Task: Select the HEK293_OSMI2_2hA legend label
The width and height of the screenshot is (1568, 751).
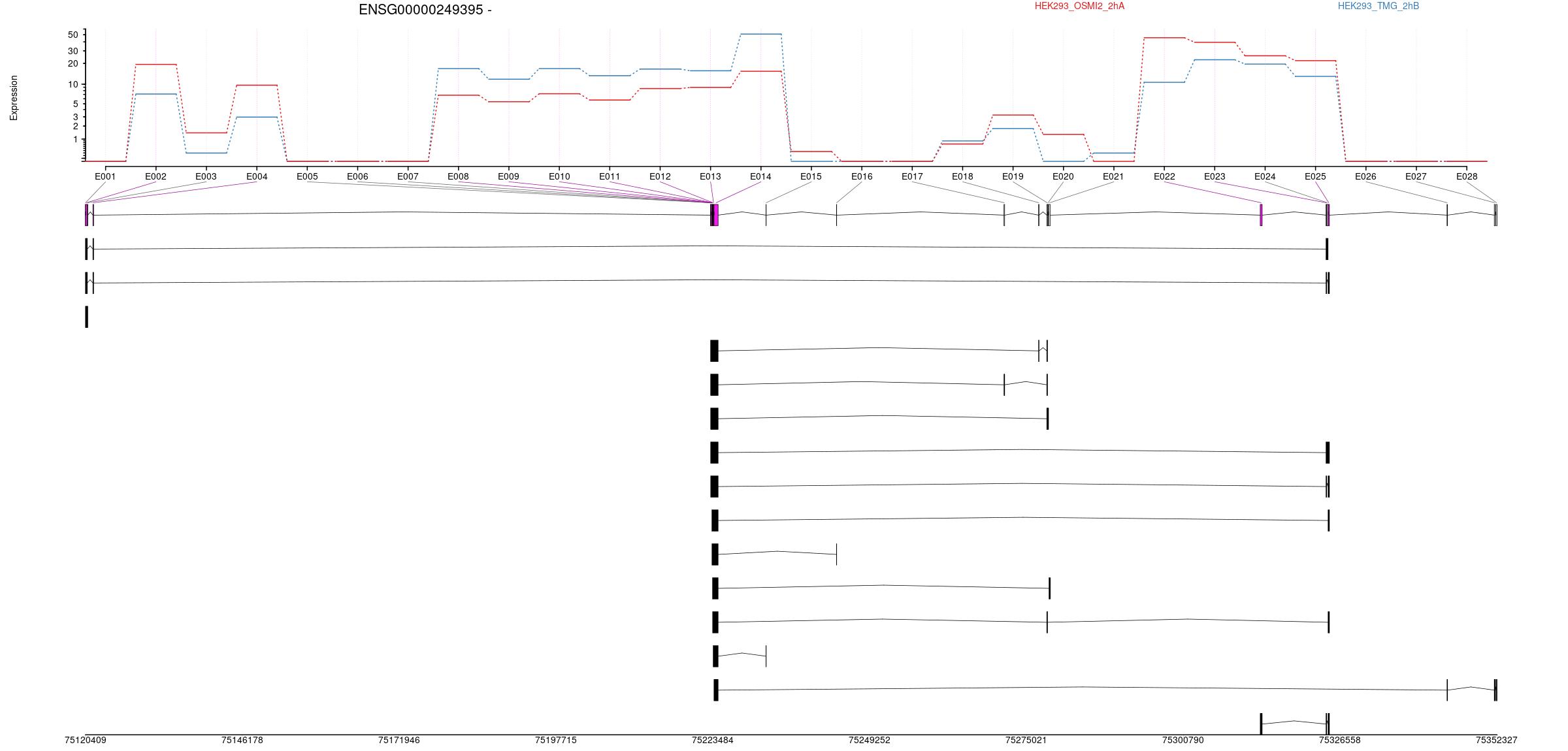Action: click(x=1079, y=6)
